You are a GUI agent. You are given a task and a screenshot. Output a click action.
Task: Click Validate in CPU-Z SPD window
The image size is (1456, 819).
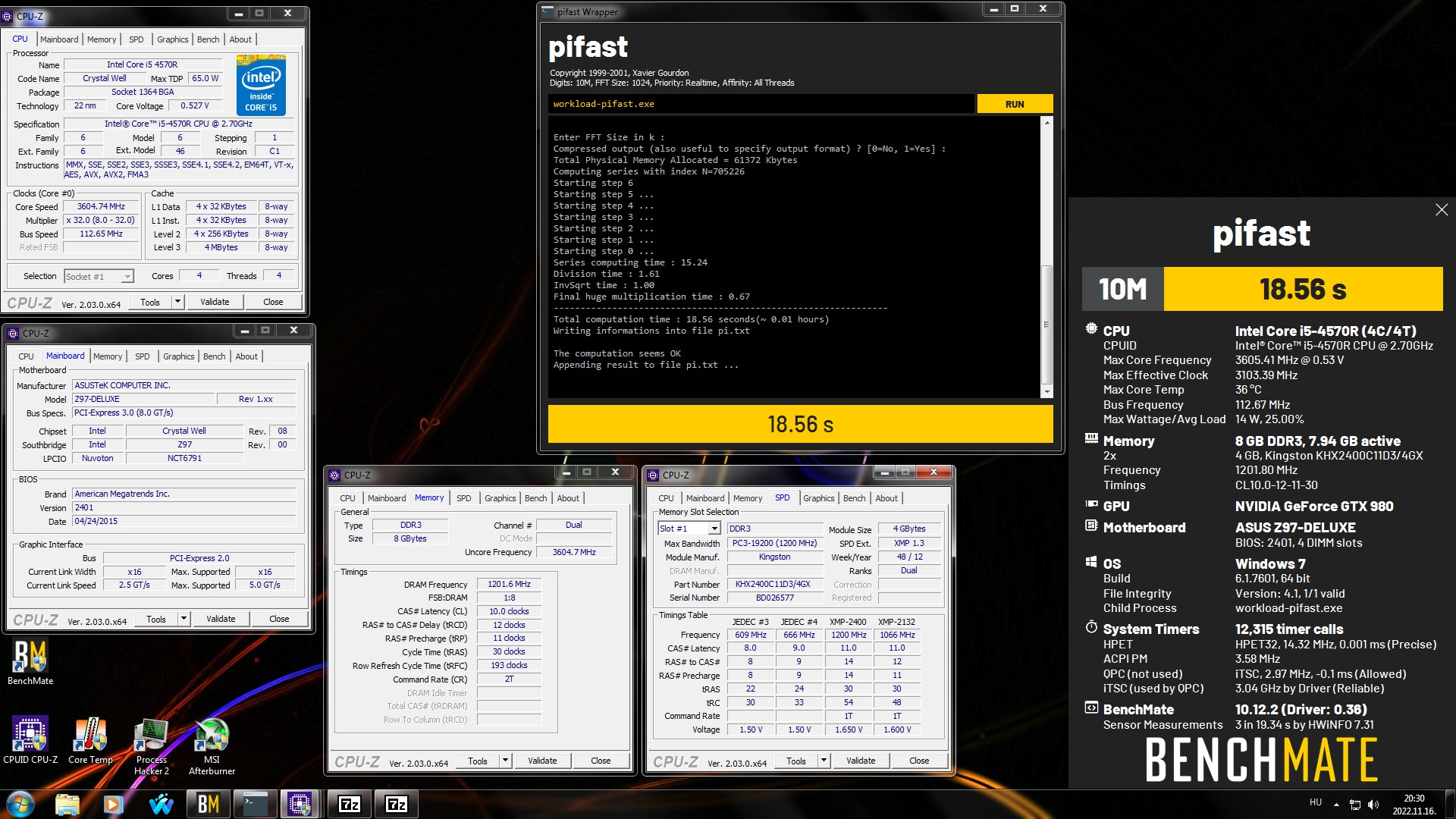click(861, 761)
